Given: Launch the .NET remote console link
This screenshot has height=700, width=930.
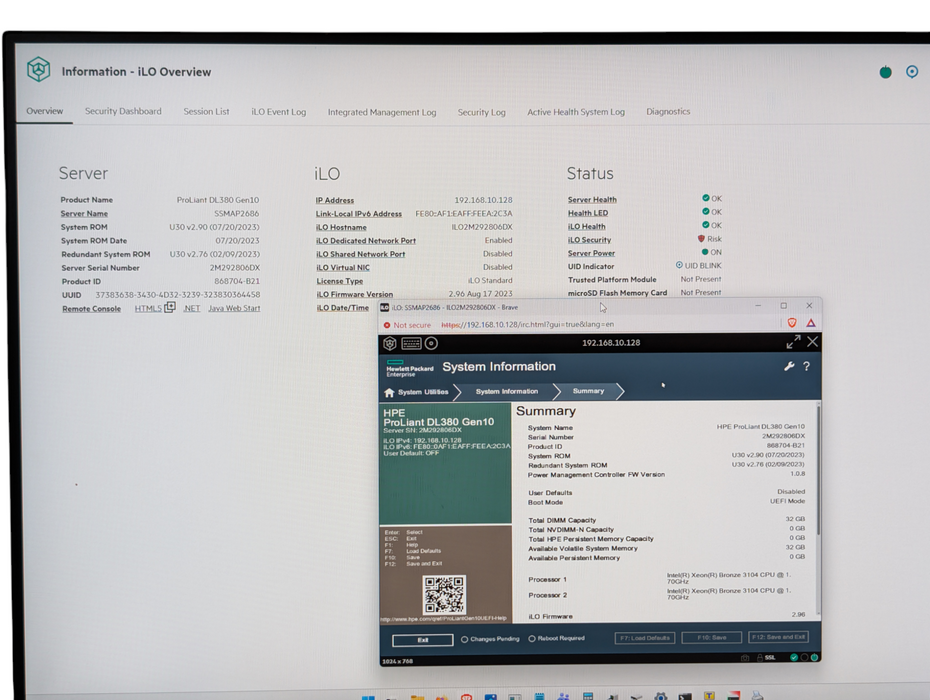Looking at the screenshot, I should [x=192, y=308].
